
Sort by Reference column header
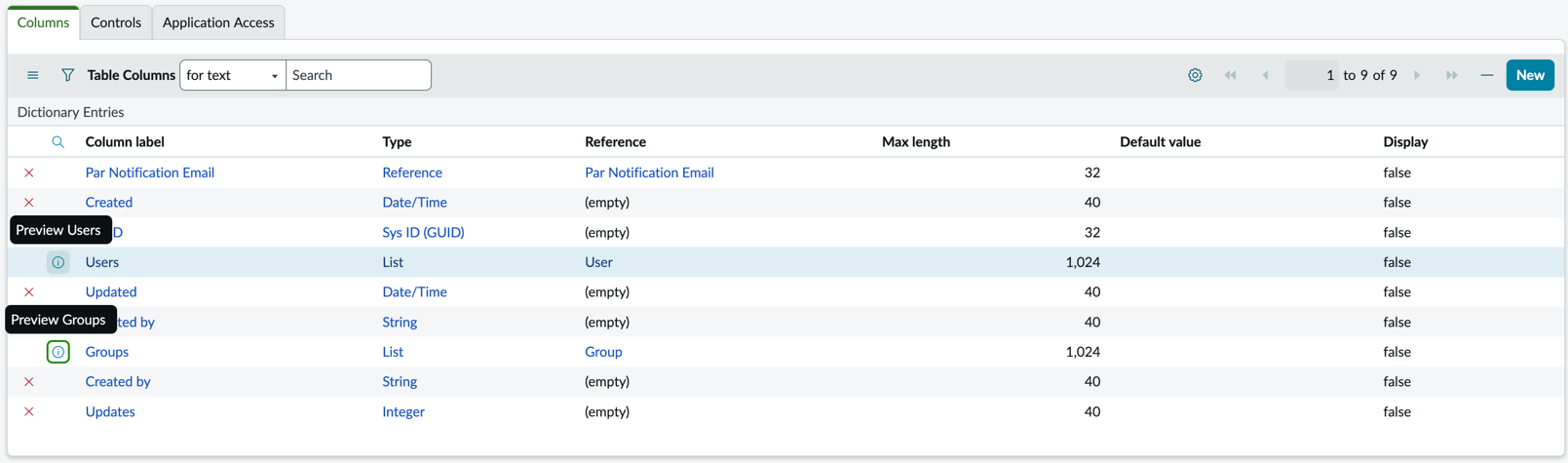click(x=615, y=142)
